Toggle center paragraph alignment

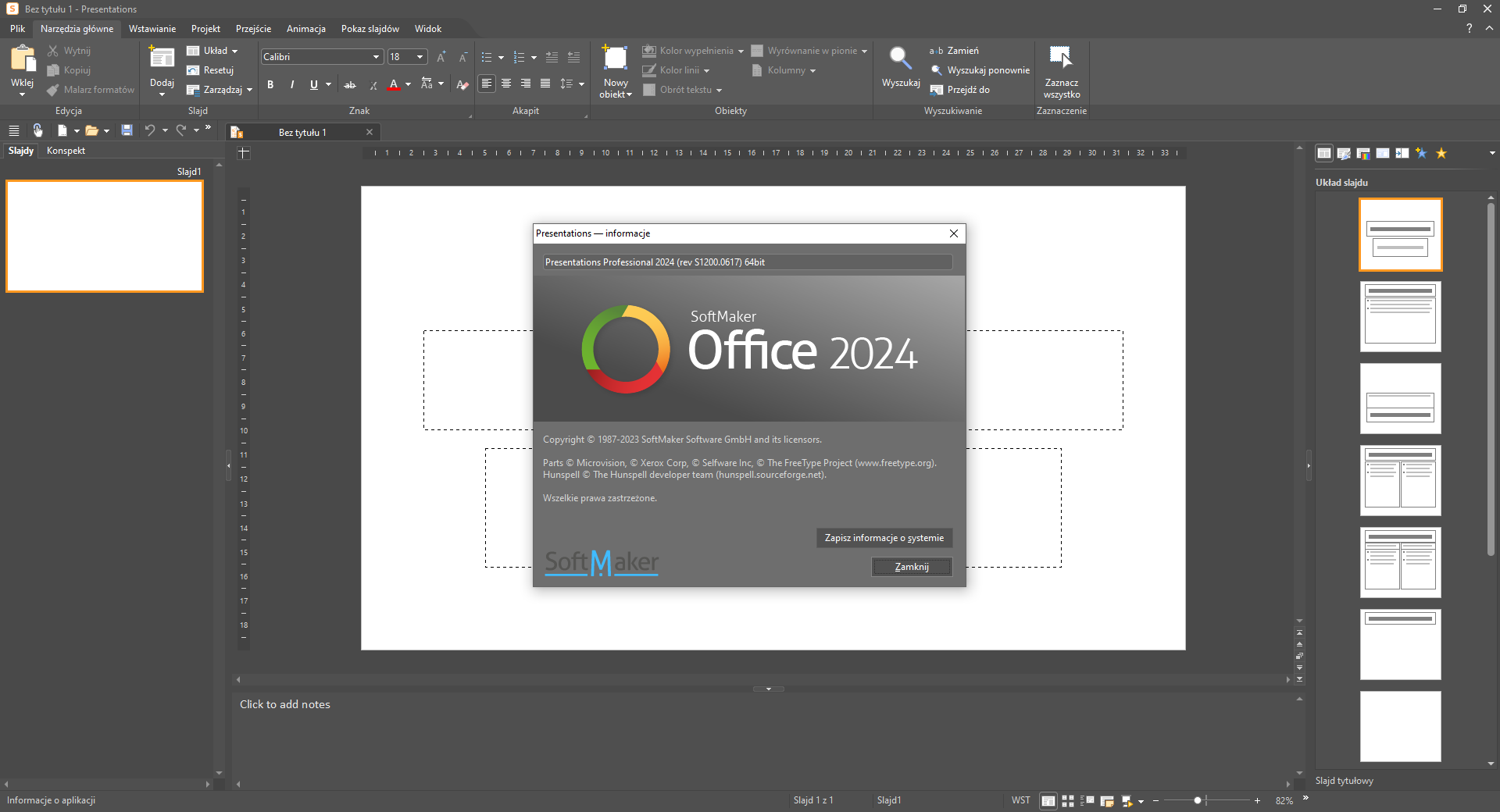(506, 84)
